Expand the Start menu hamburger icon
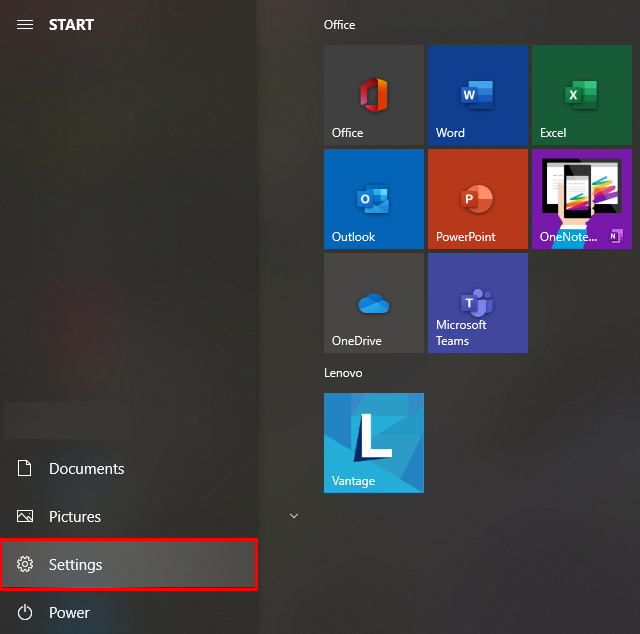Screen dimensions: 640x634 point(25,25)
